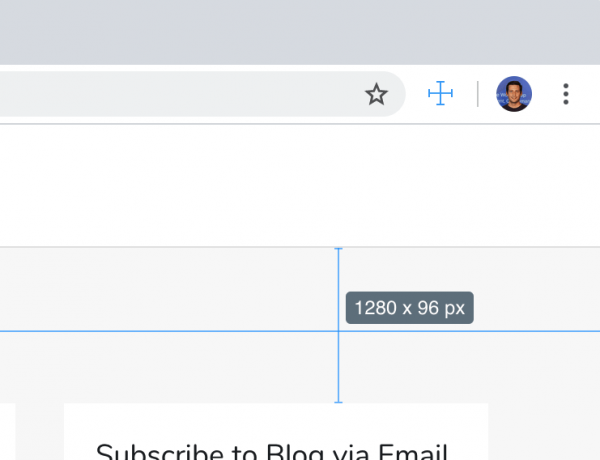Screen dimensions: 600x460
Task: Click the gray band above the blue horizontal line
Action: (168, 289)
